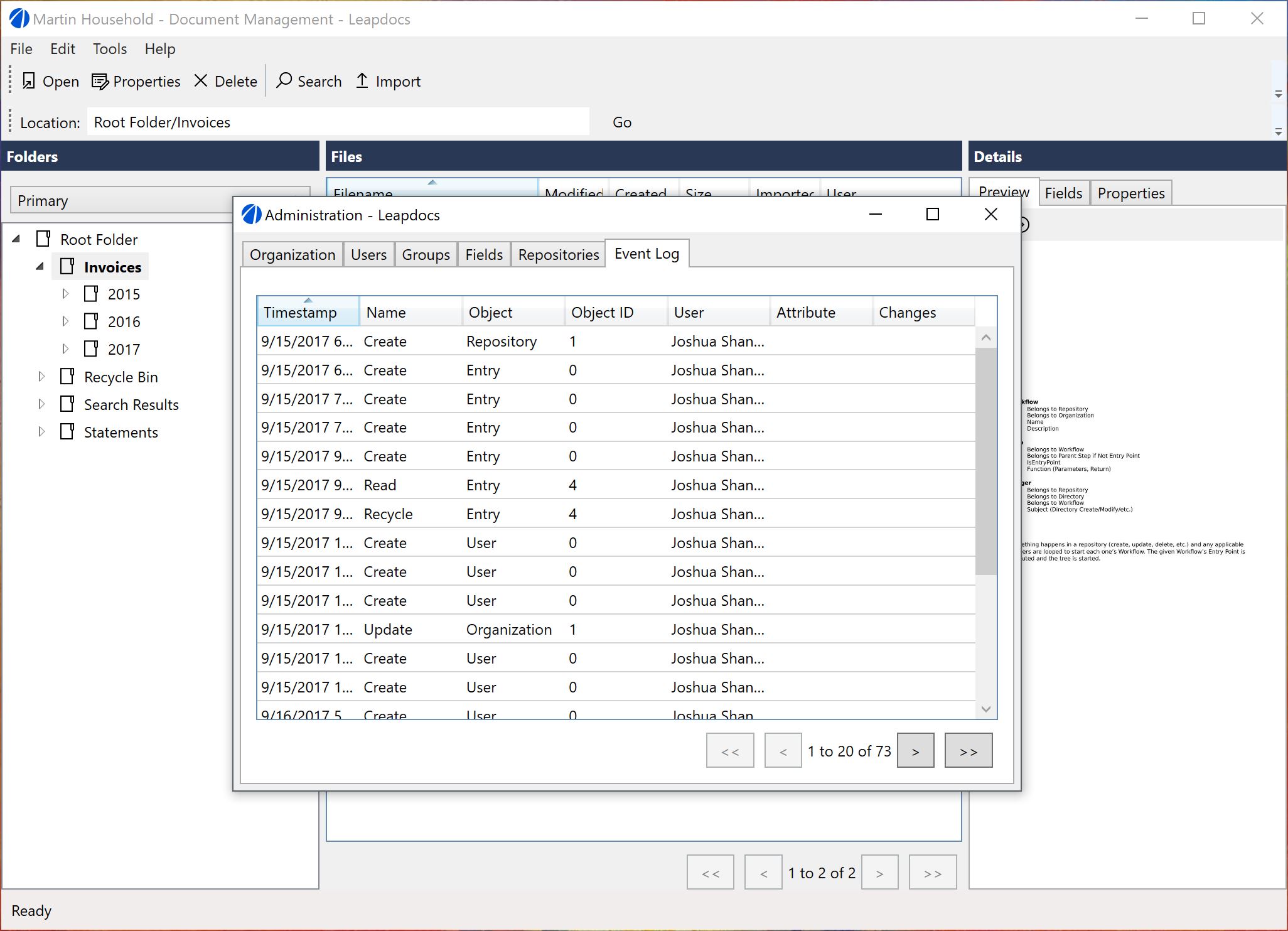This screenshot has height=931, width=1288.
Task: Sort by the Timestamp column header
Action: coord(308,311)
